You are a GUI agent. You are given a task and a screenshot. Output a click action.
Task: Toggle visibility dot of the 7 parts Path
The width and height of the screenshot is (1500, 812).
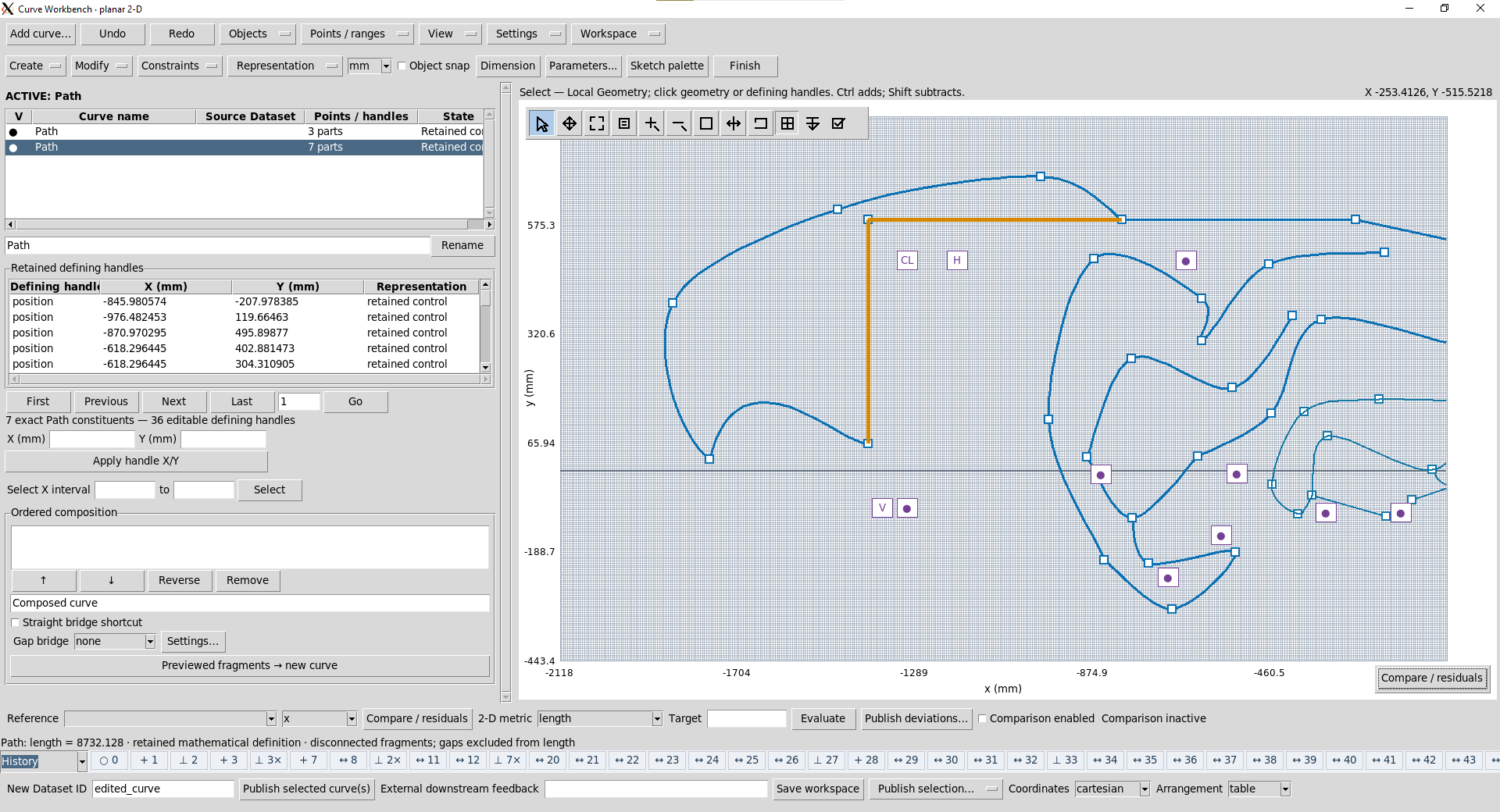(x=13, y=148)
